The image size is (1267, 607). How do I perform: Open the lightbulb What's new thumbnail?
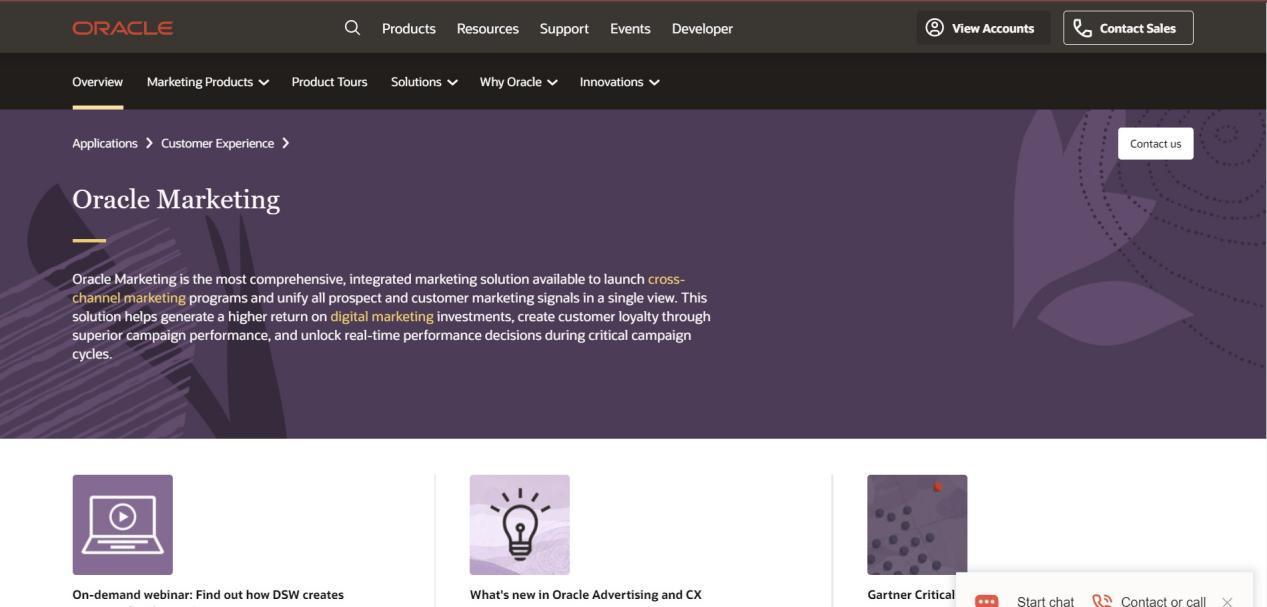(x=519, y=525)
